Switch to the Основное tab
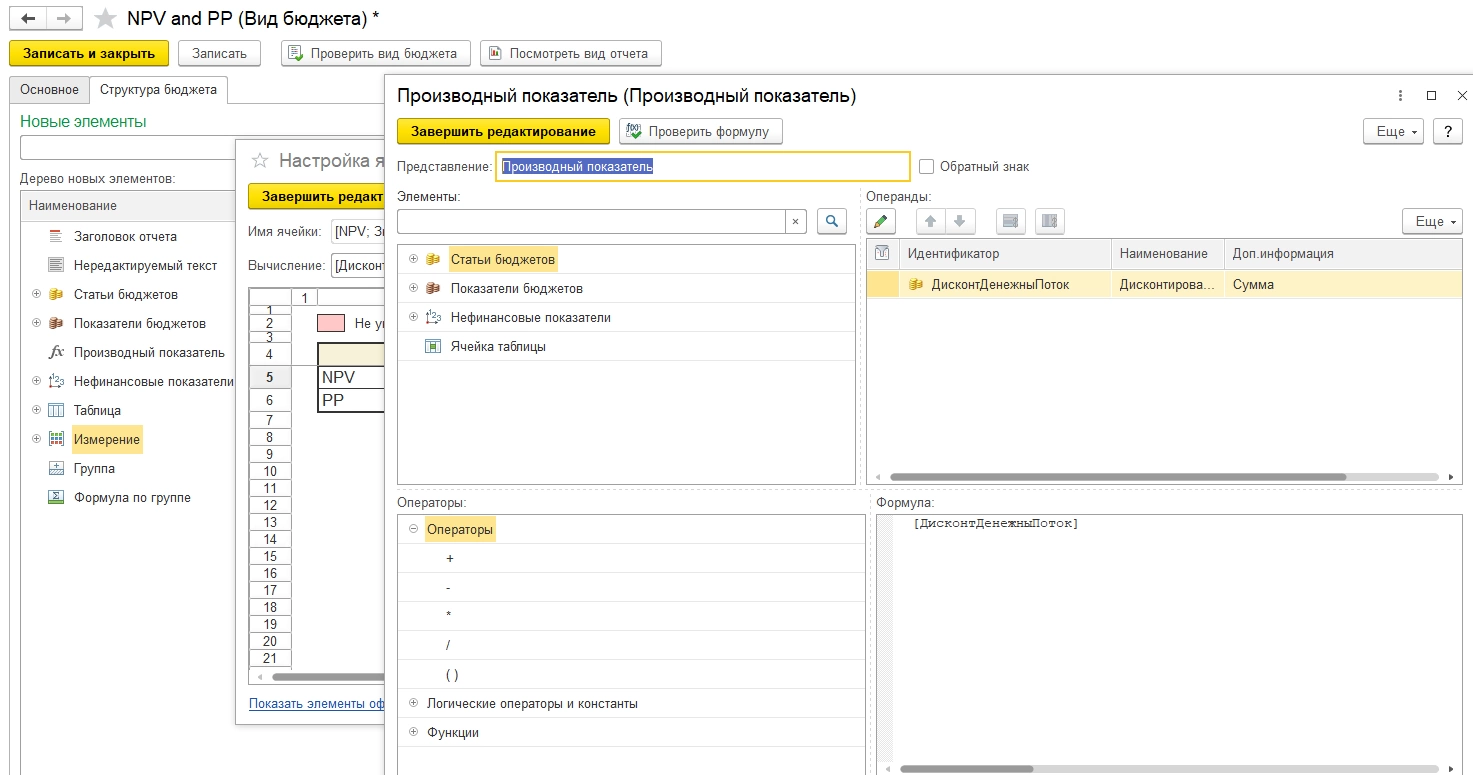 49,90
